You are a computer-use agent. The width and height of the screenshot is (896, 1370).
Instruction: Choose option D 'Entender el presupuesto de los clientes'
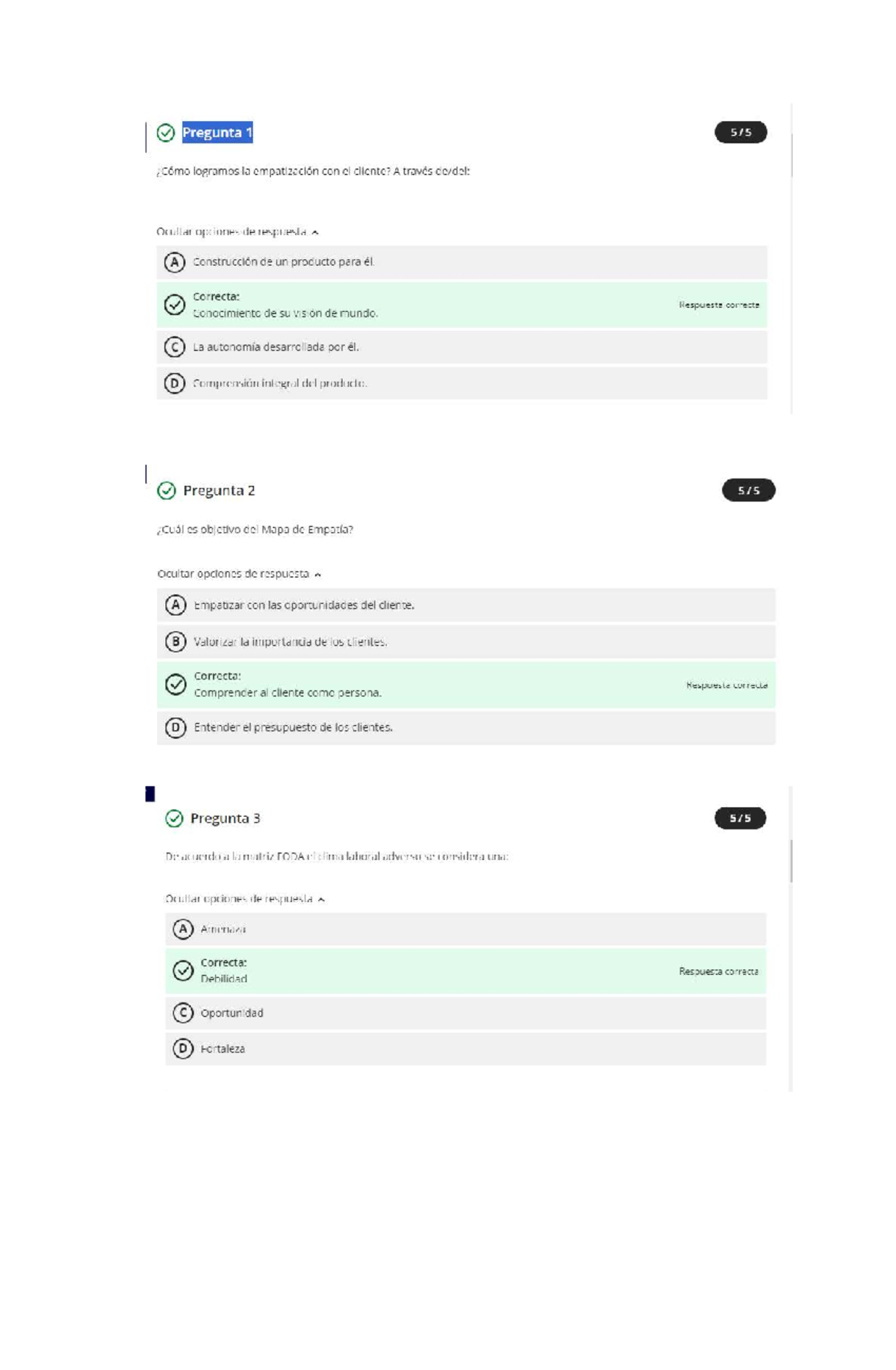[175, 727]
